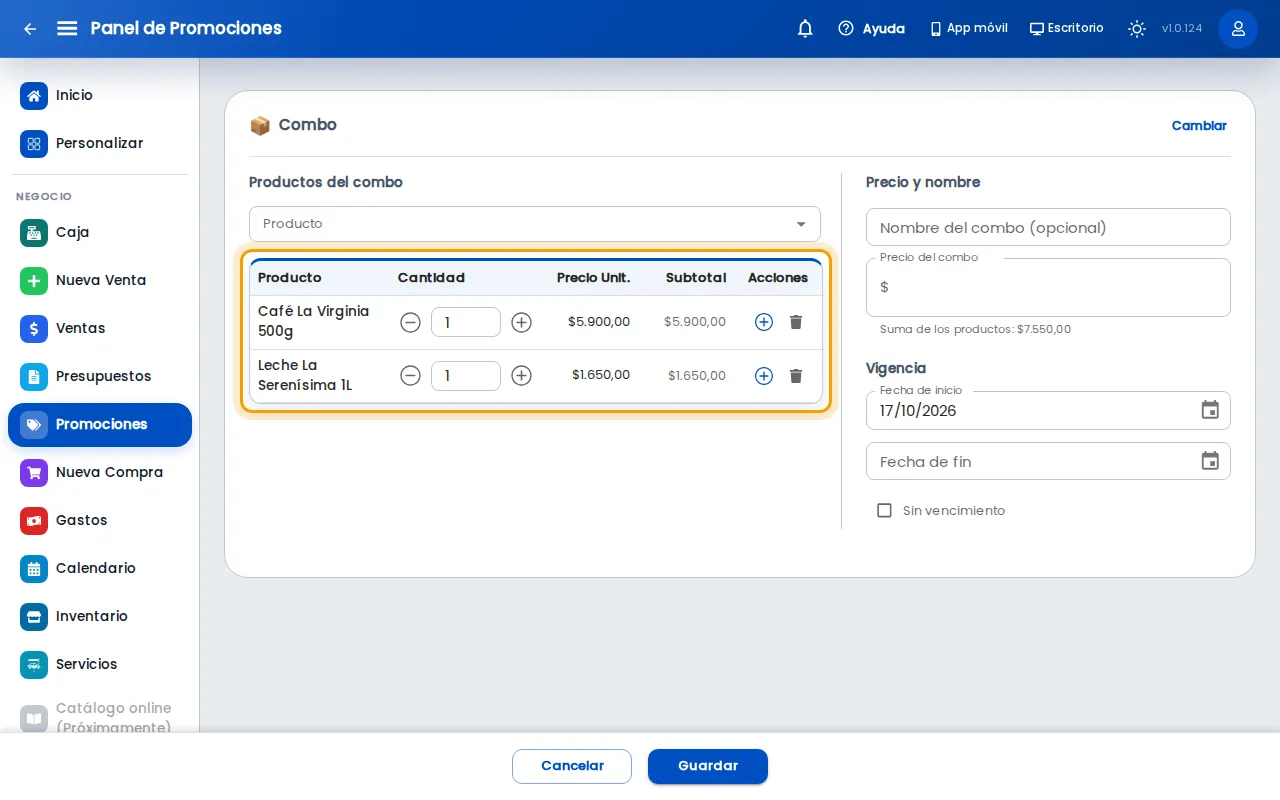Open calendar picker for Fecha de inicio
1280x800 pixels.
tap(1210, 410)
